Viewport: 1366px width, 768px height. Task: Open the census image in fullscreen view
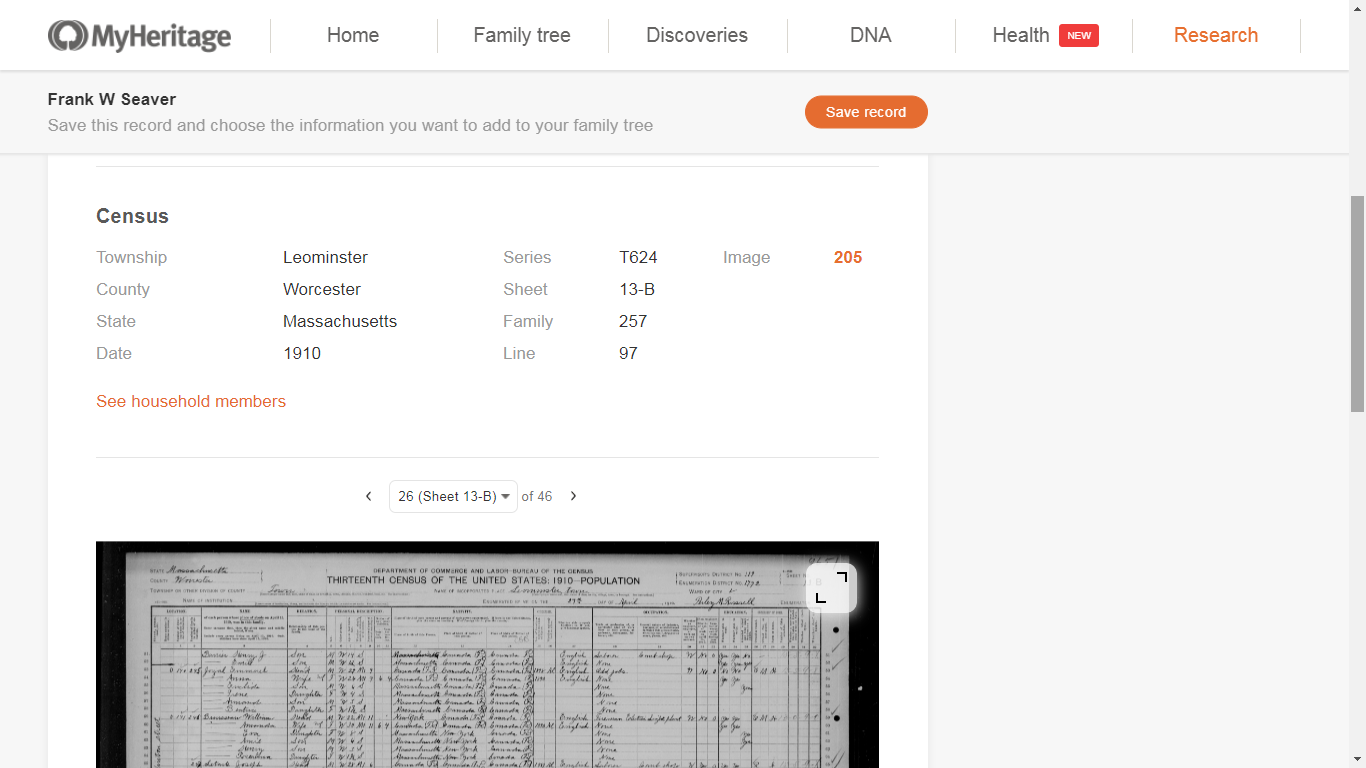[x=830, y=588]
